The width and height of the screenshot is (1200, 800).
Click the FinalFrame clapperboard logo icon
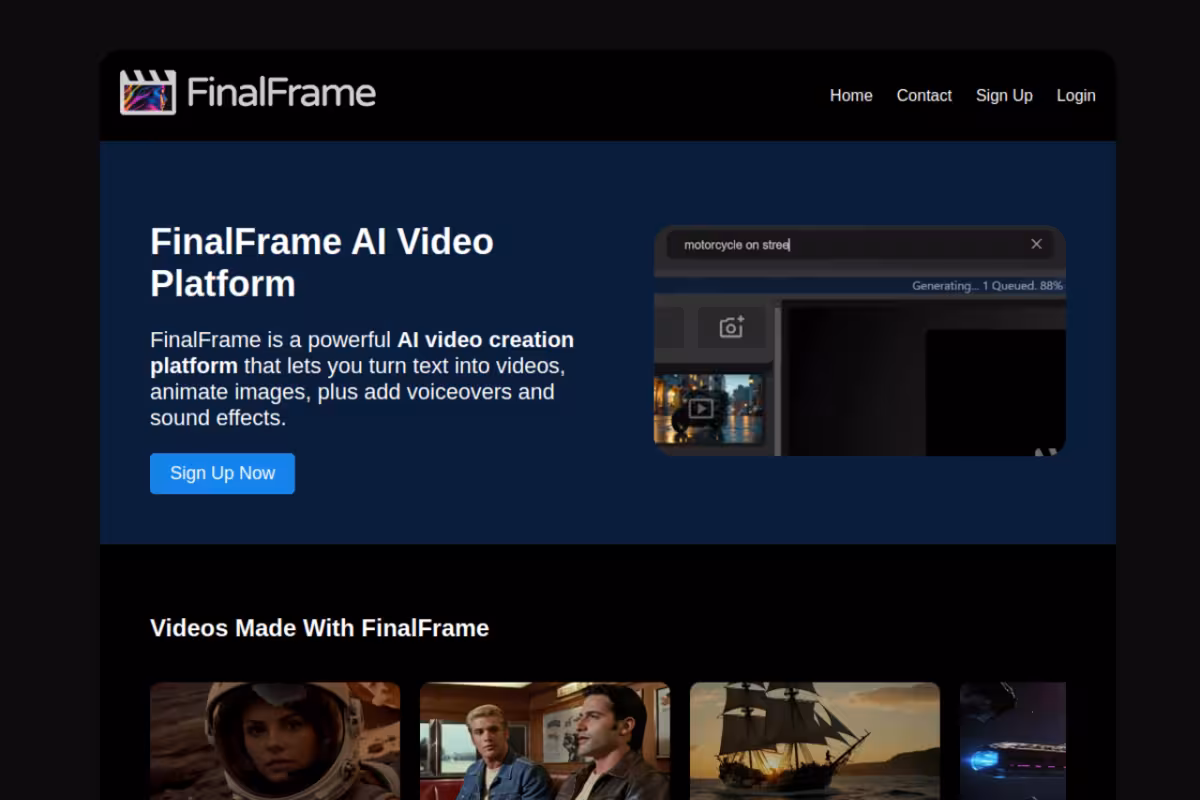148,92
